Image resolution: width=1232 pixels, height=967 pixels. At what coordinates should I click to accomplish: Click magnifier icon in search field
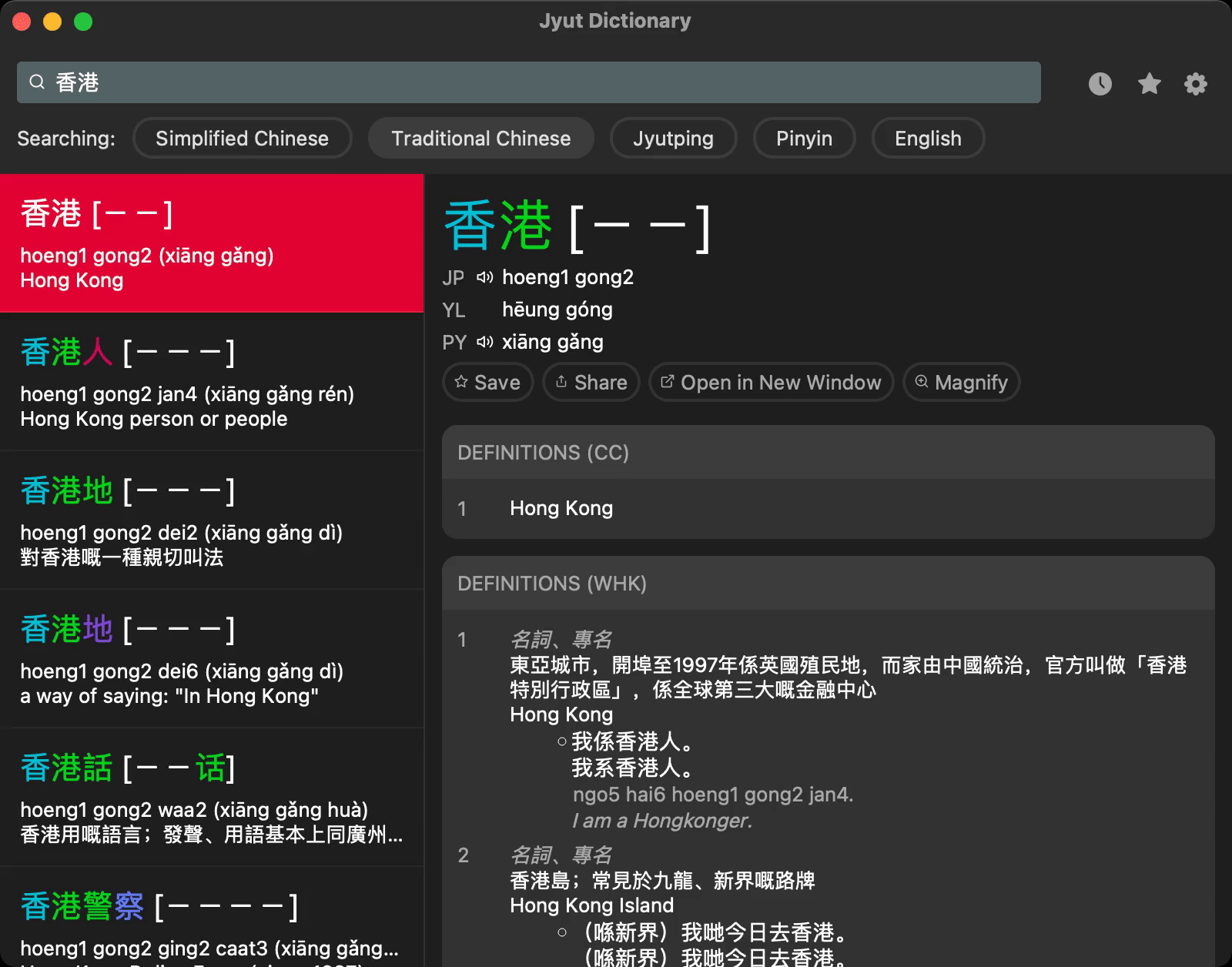point(36,82)
